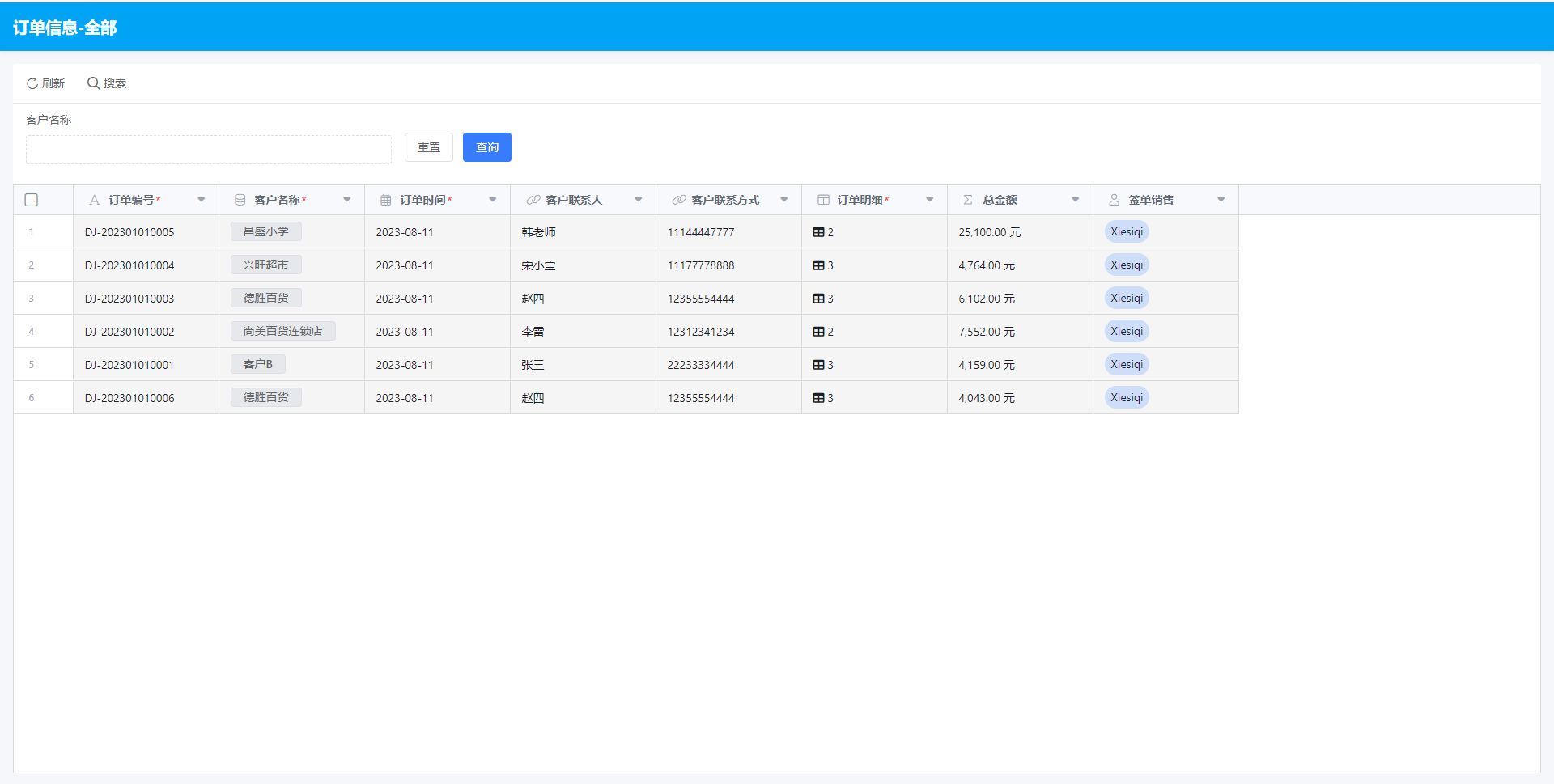This screenshot has width=1554, height=784.
Task: Open the 订单编号 column dropdown arrow
Action: coord(202,200)
